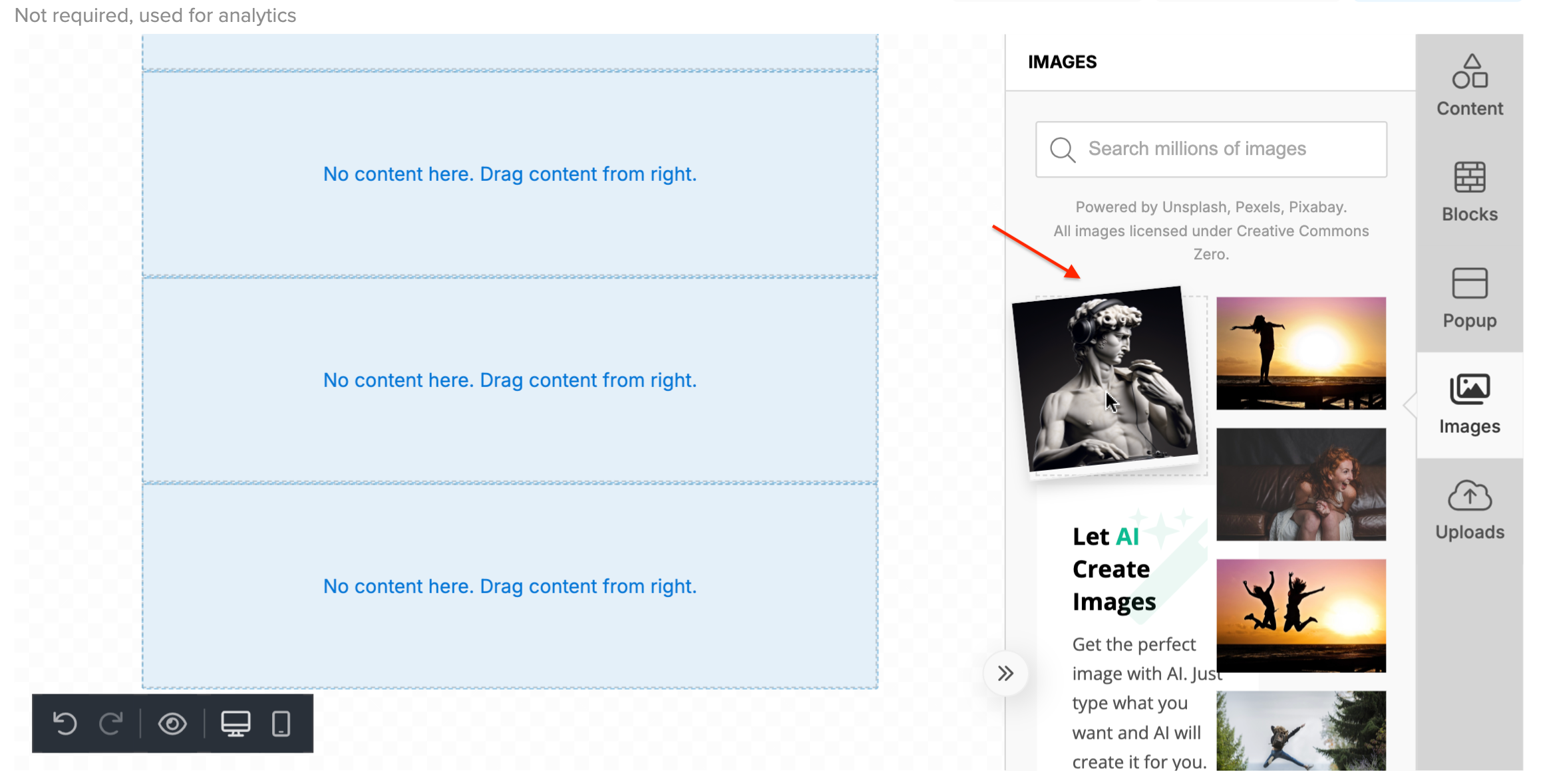Toggle the eye preview icon
This screenshot has width=1541, height=784.
pos(172,723)
